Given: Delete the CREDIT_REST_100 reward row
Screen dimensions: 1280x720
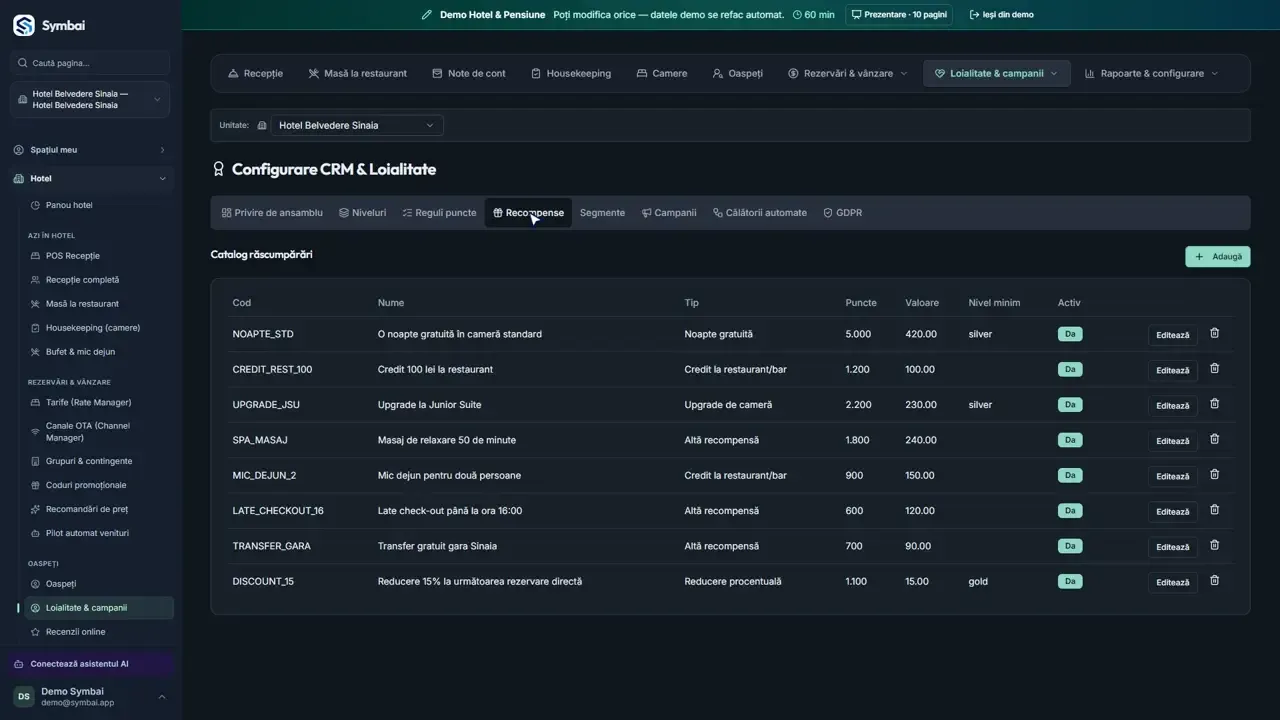Looking at the screenshot, I should click(x=1214, y=369).
